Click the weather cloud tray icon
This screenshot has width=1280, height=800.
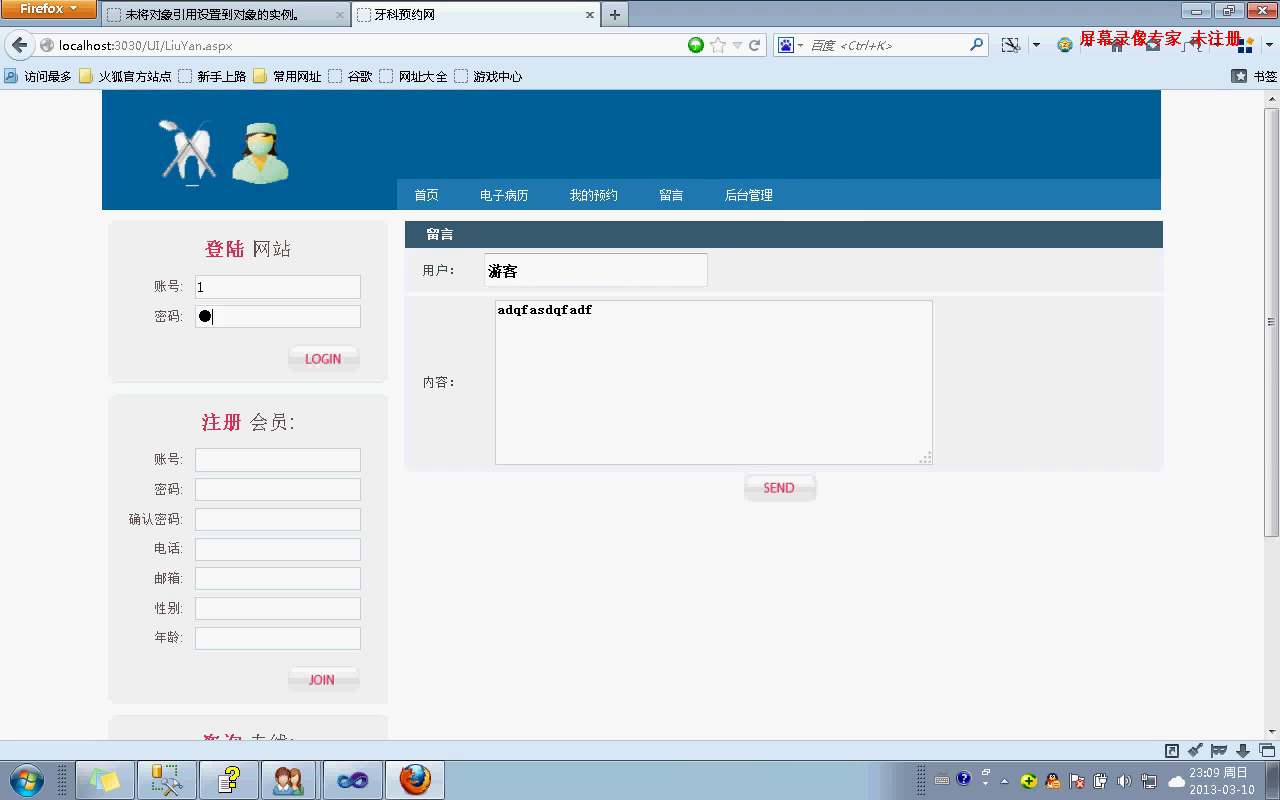coord(1177,781)
